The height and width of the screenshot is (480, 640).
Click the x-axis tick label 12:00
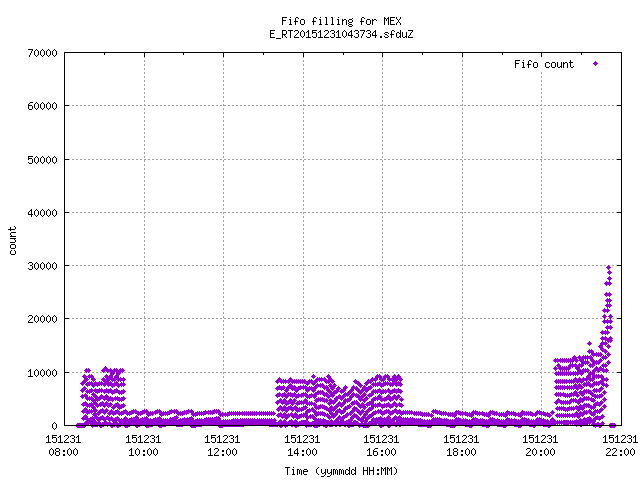[222, 452]
